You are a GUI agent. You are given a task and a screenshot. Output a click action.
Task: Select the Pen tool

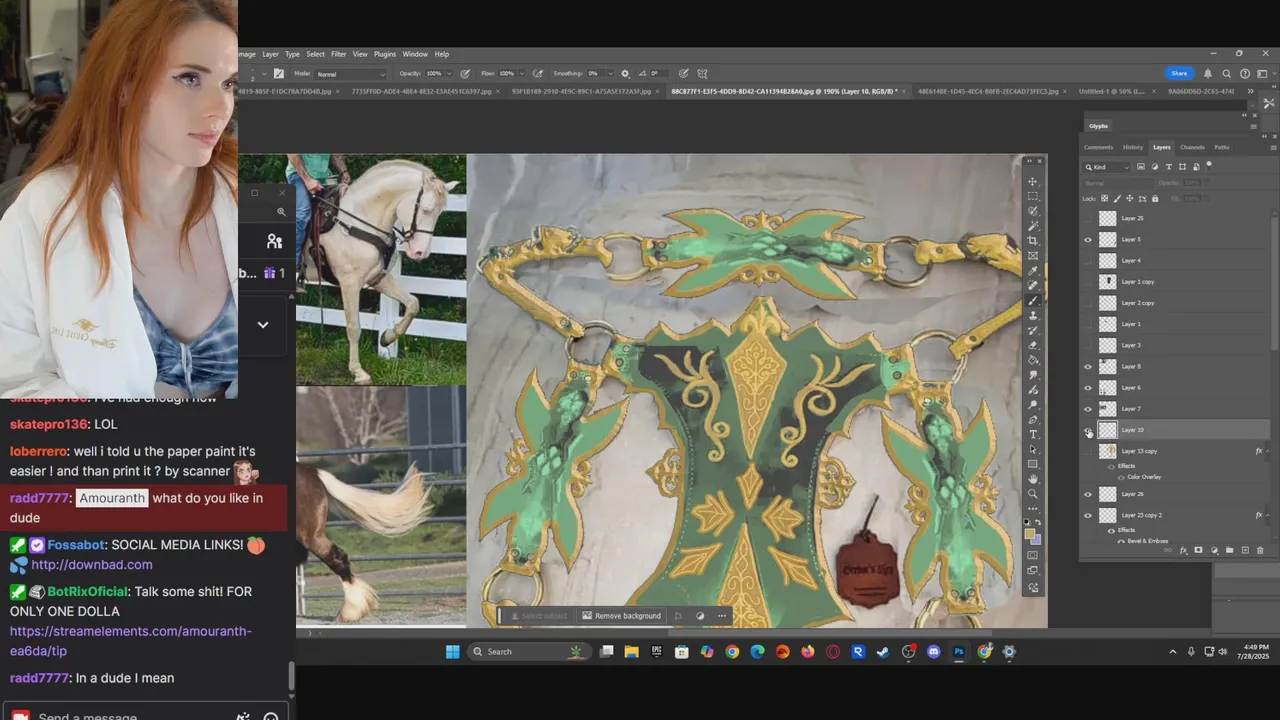coord(1033,420)
